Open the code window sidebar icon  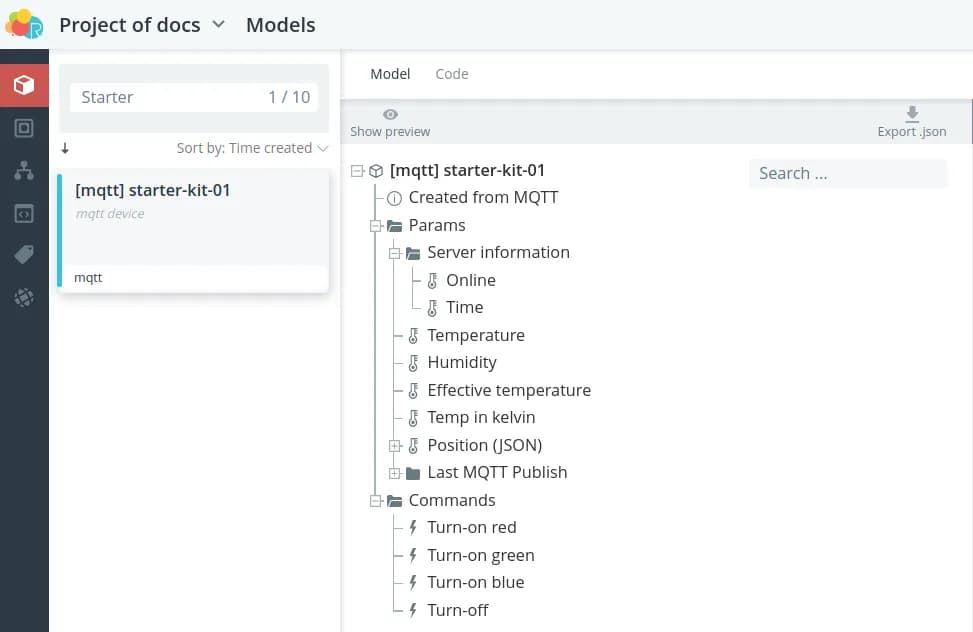click(x=24, y=213)
